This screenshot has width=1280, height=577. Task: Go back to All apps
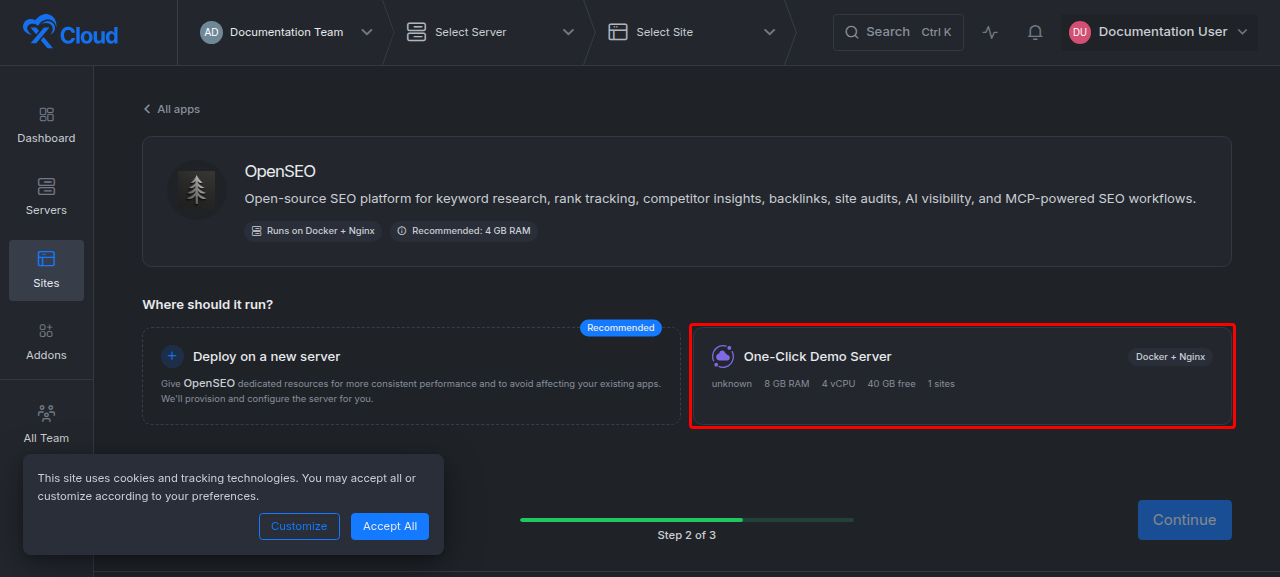coord(171,109)
